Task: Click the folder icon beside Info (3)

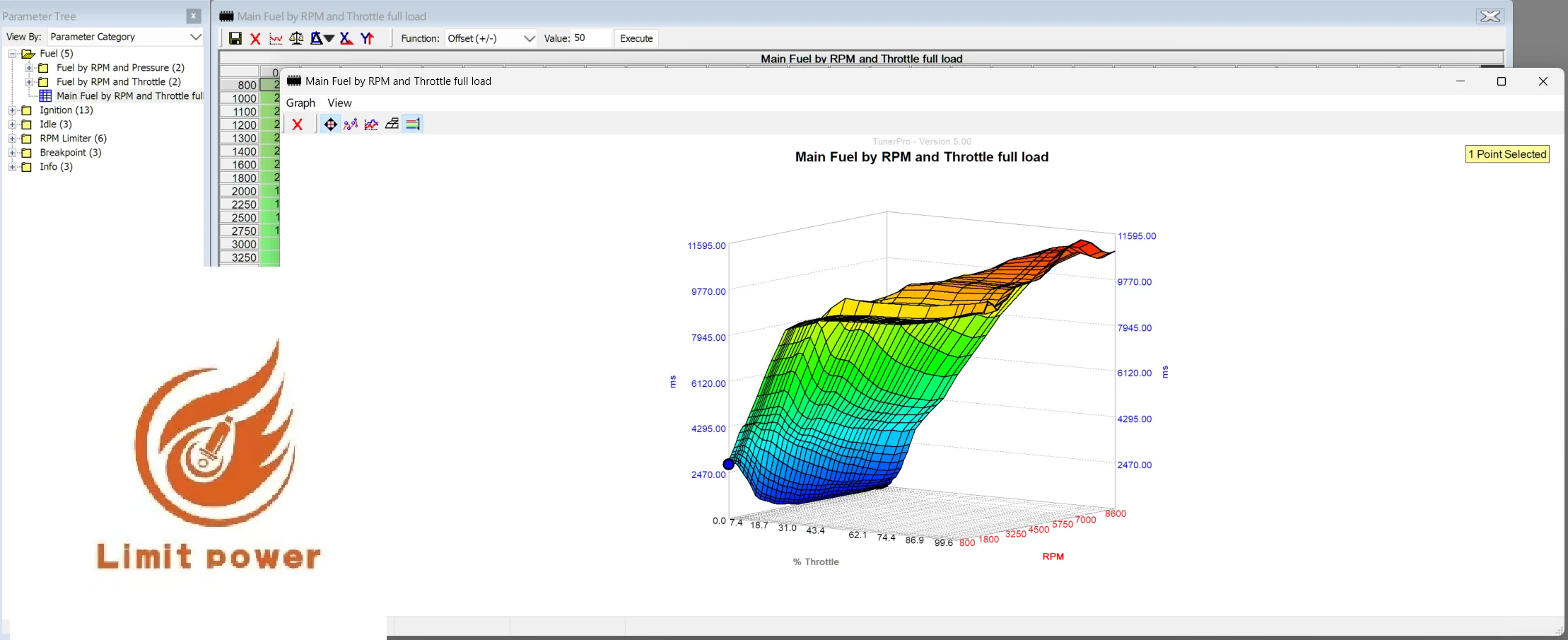Action: (x=27, y=167)
